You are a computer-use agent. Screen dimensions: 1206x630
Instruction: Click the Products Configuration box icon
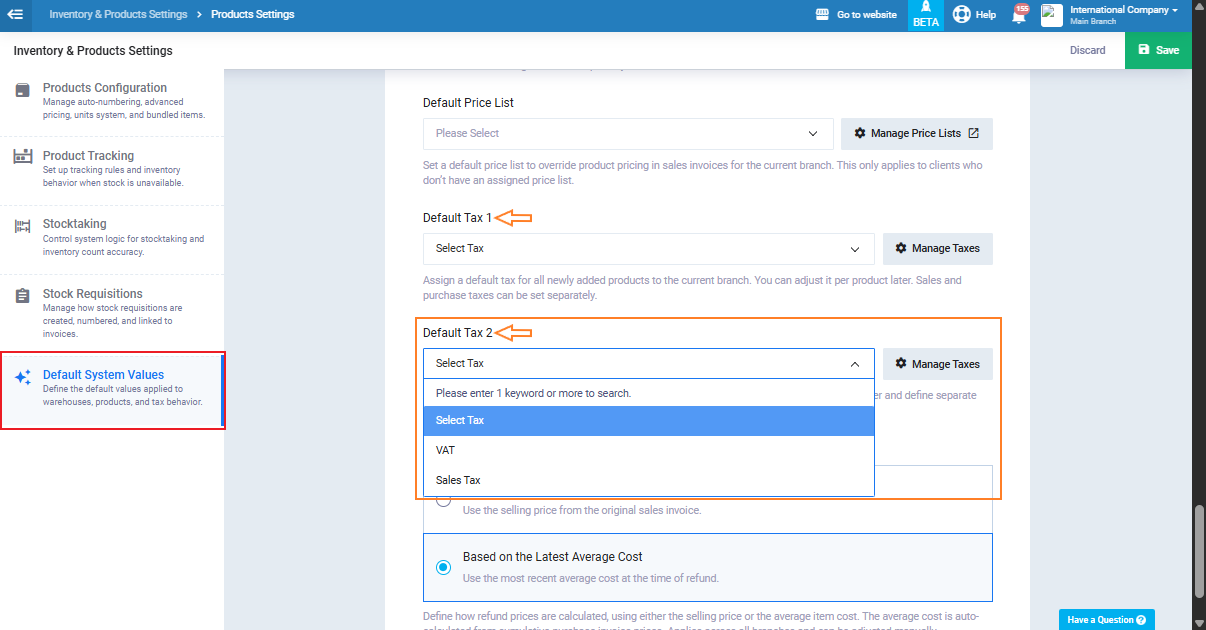click(22, 91)
